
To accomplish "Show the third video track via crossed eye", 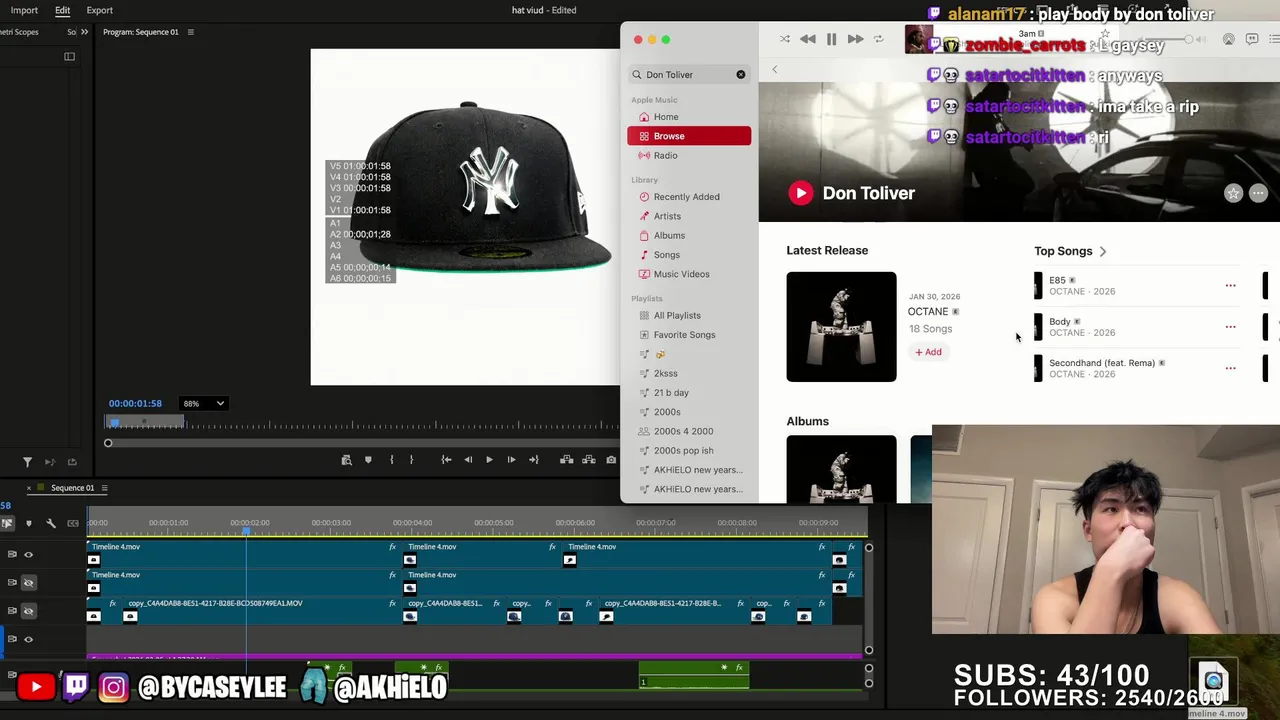I will 28,610.
